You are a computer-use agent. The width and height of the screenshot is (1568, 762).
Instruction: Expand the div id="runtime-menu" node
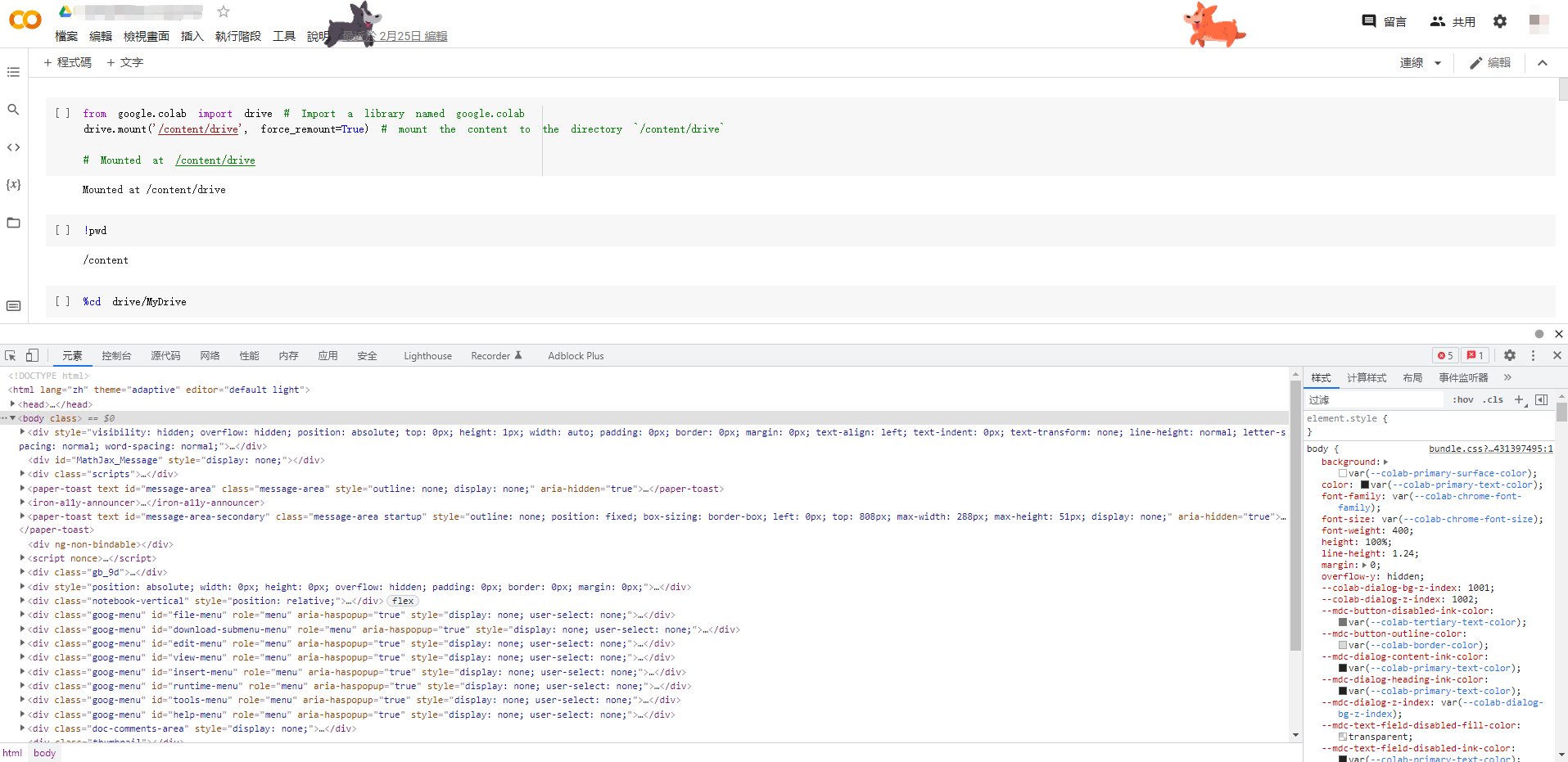(22, 686)
